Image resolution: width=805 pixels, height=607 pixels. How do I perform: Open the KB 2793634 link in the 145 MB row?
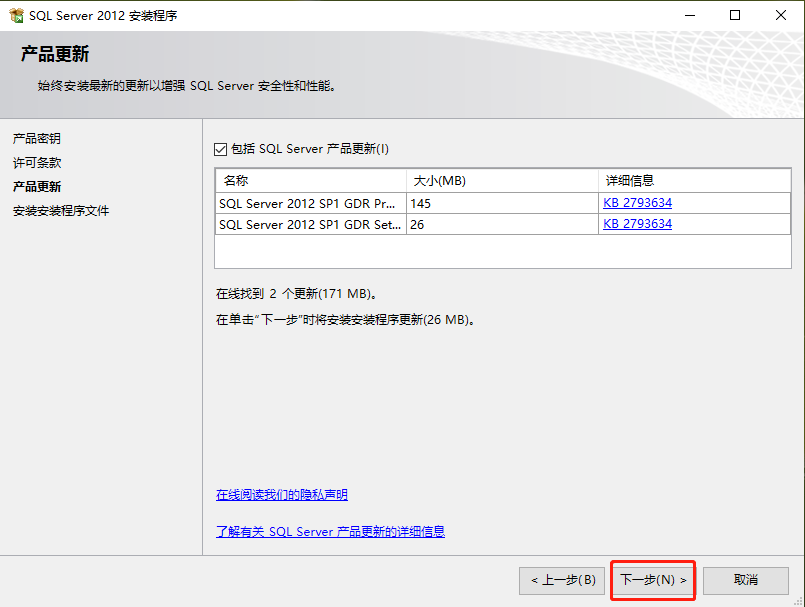pyautogui.click(x=637, y=203)
